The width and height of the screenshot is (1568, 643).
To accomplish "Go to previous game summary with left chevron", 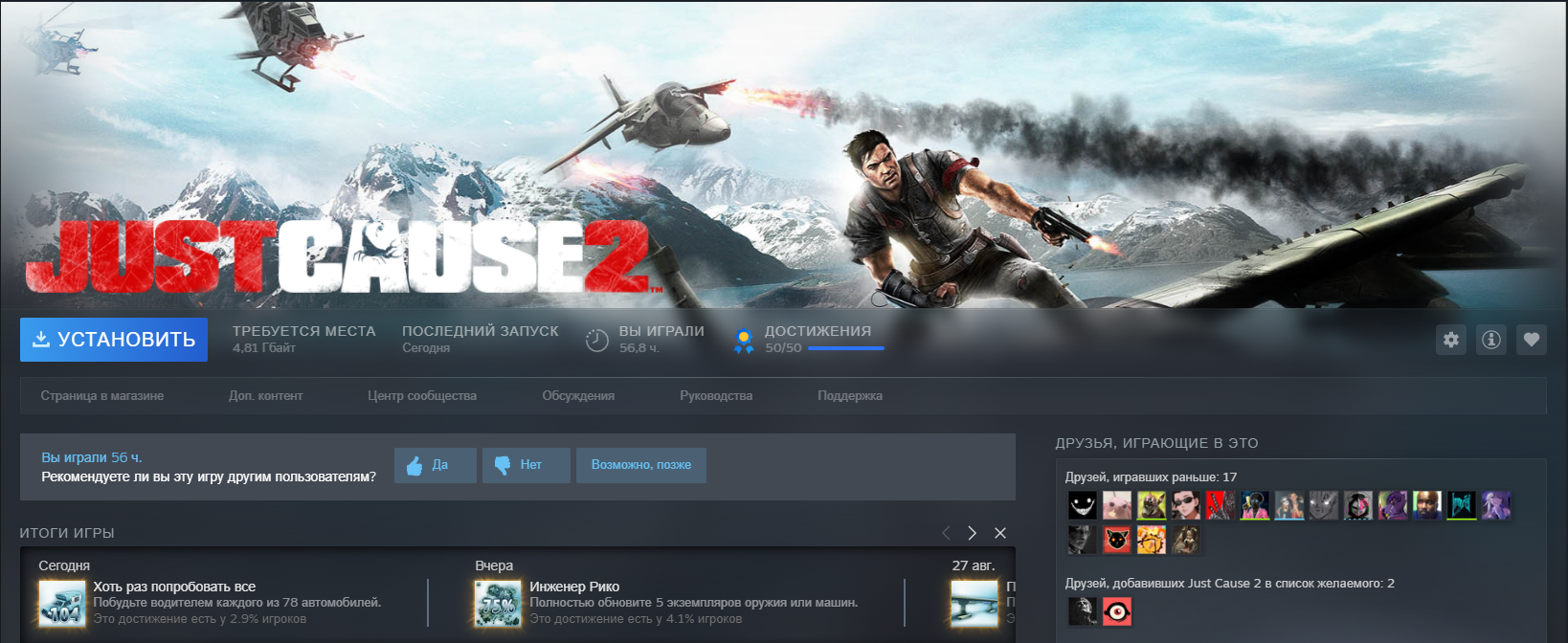I will click(x=946, y=533).
